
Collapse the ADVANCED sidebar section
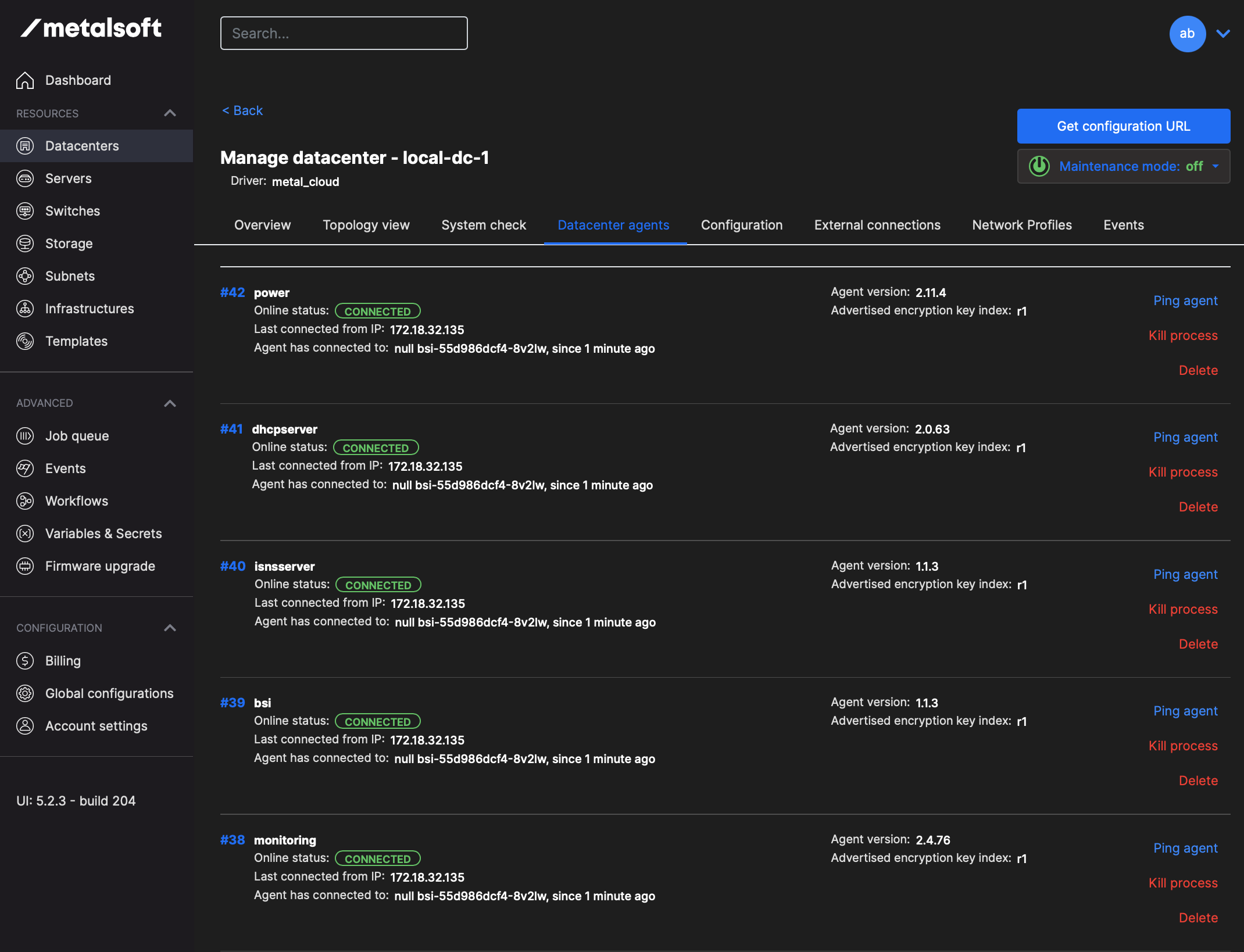point(170,403)
